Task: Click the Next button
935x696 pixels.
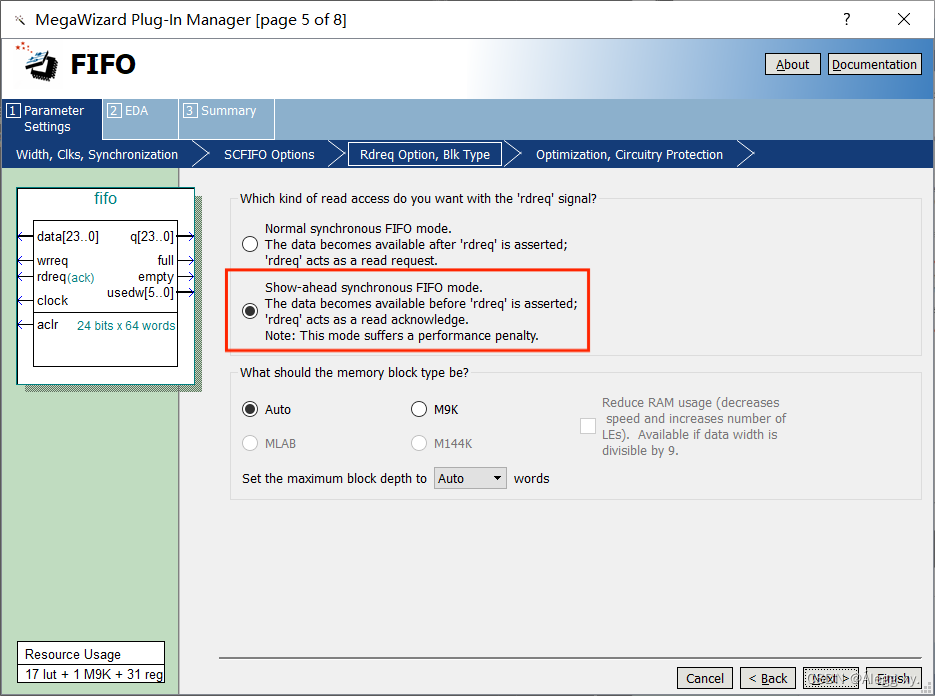Action: pyautogui.click(x=831, y=678)
